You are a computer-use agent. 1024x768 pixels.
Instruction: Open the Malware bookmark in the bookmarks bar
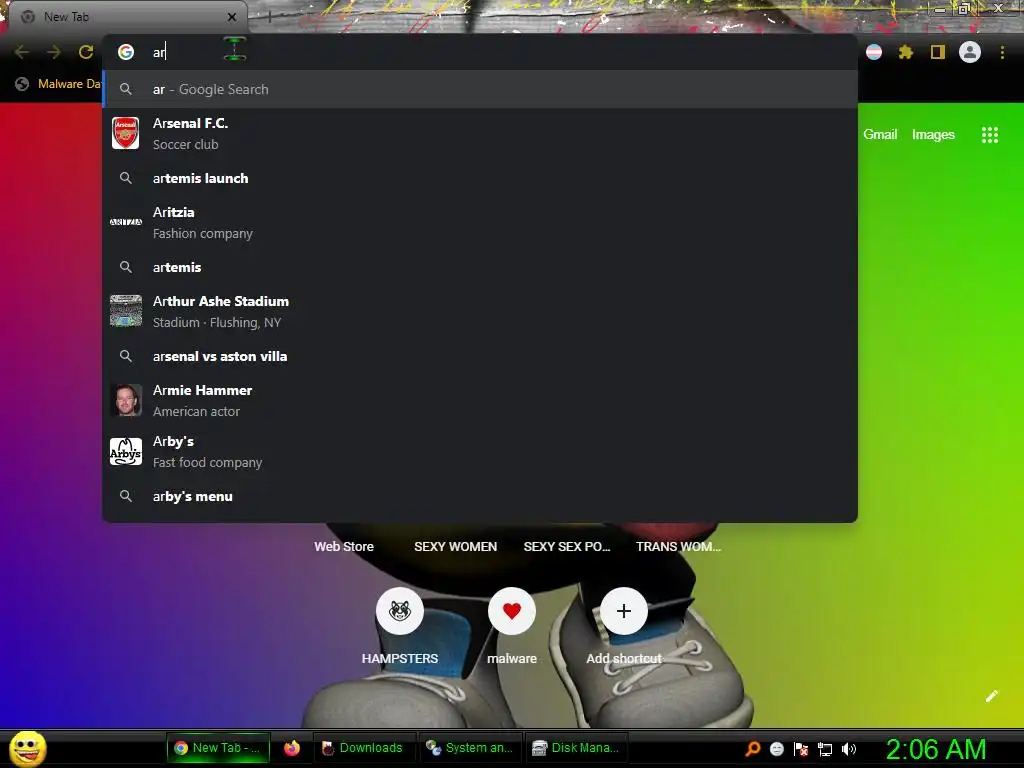coord(60,84)
